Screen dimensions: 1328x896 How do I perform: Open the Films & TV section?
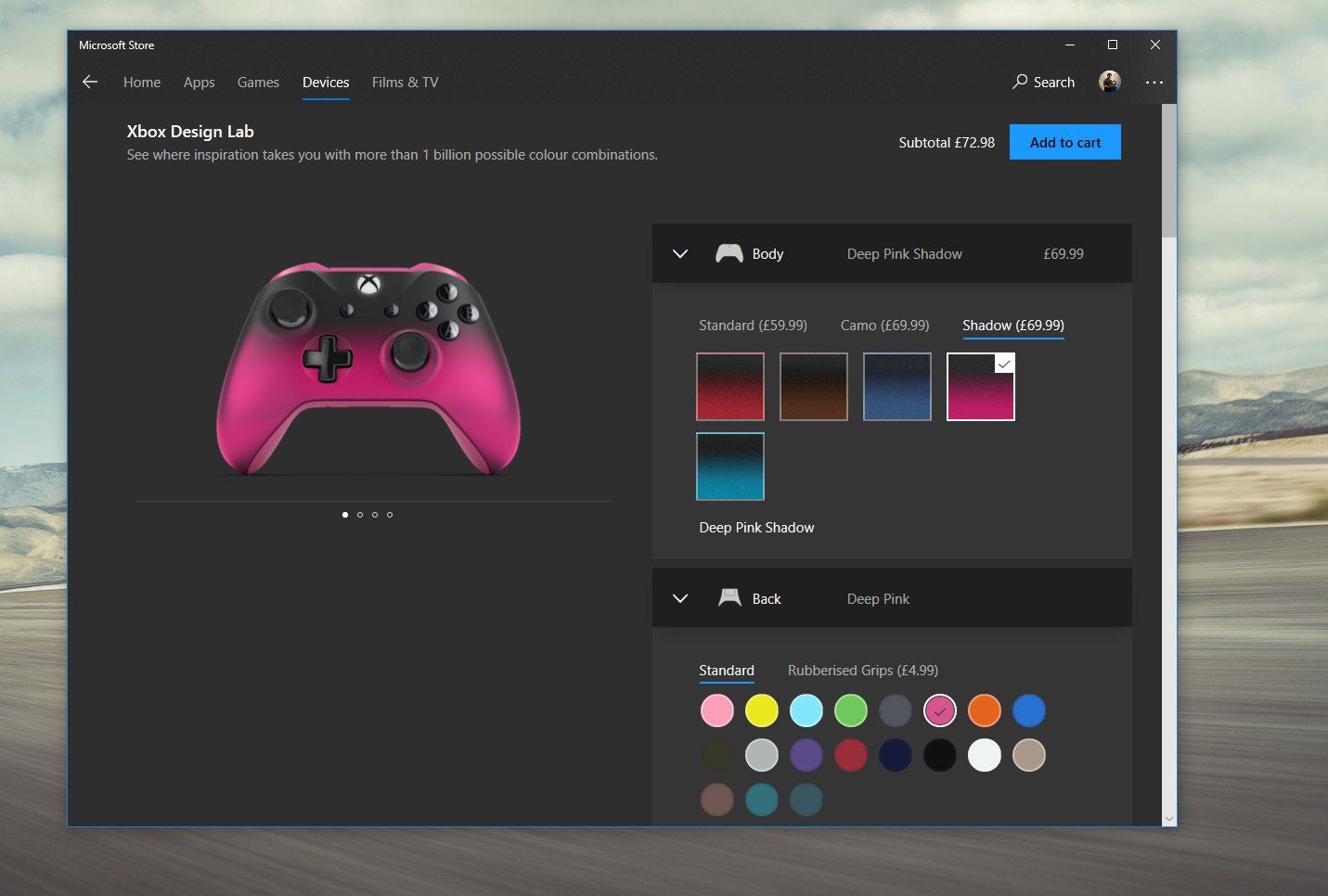coord(405,82)
